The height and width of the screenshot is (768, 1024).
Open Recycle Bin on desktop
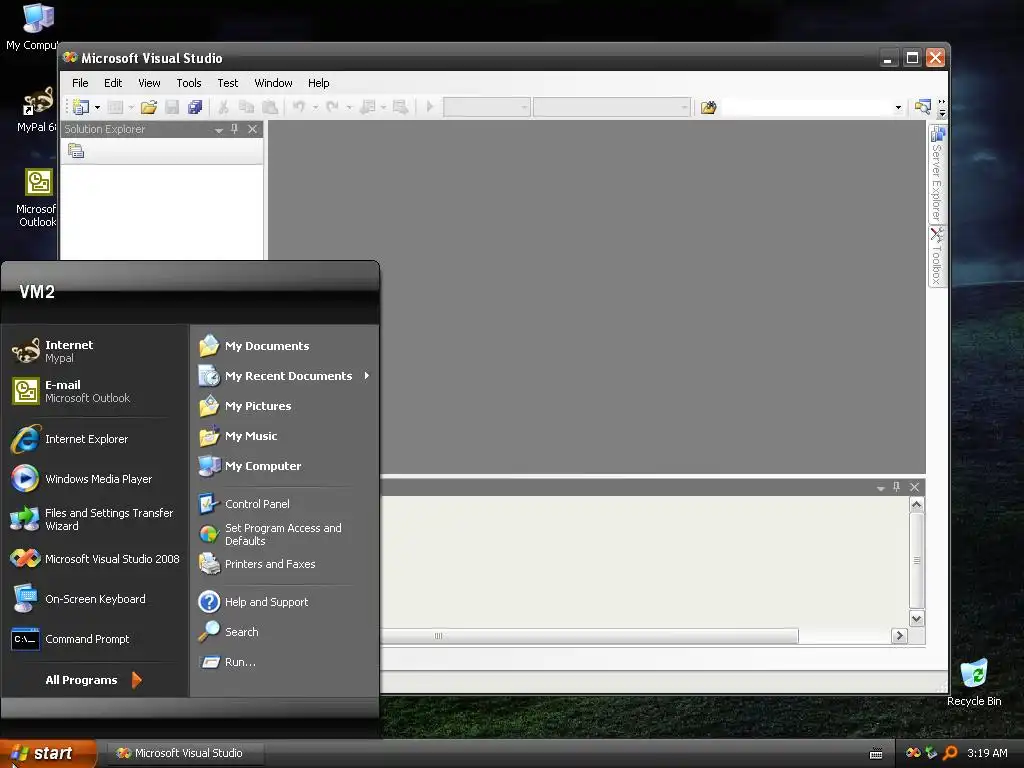point(974,682)
